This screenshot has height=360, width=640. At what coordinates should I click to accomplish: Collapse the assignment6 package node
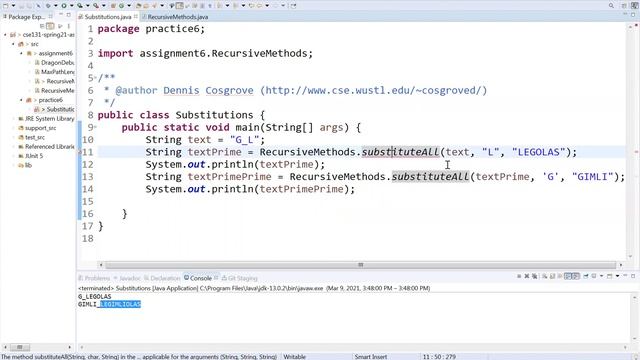coord(21,53)
